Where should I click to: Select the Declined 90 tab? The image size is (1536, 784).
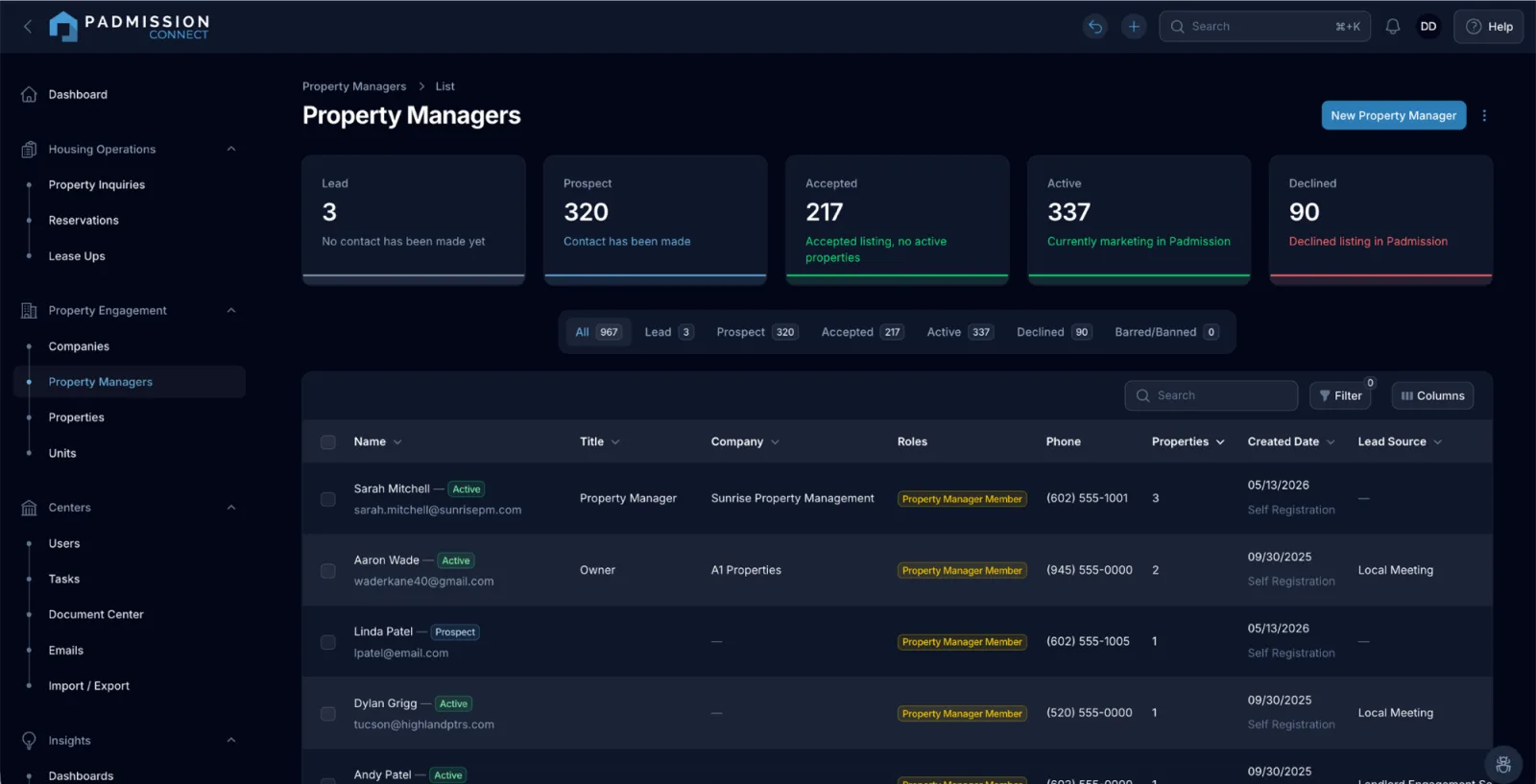(x=1054, y=332)
